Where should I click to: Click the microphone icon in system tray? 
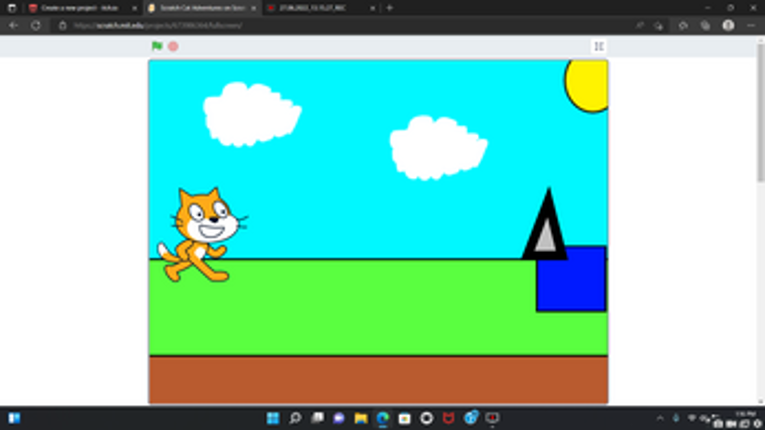click(x=676, y=418)
